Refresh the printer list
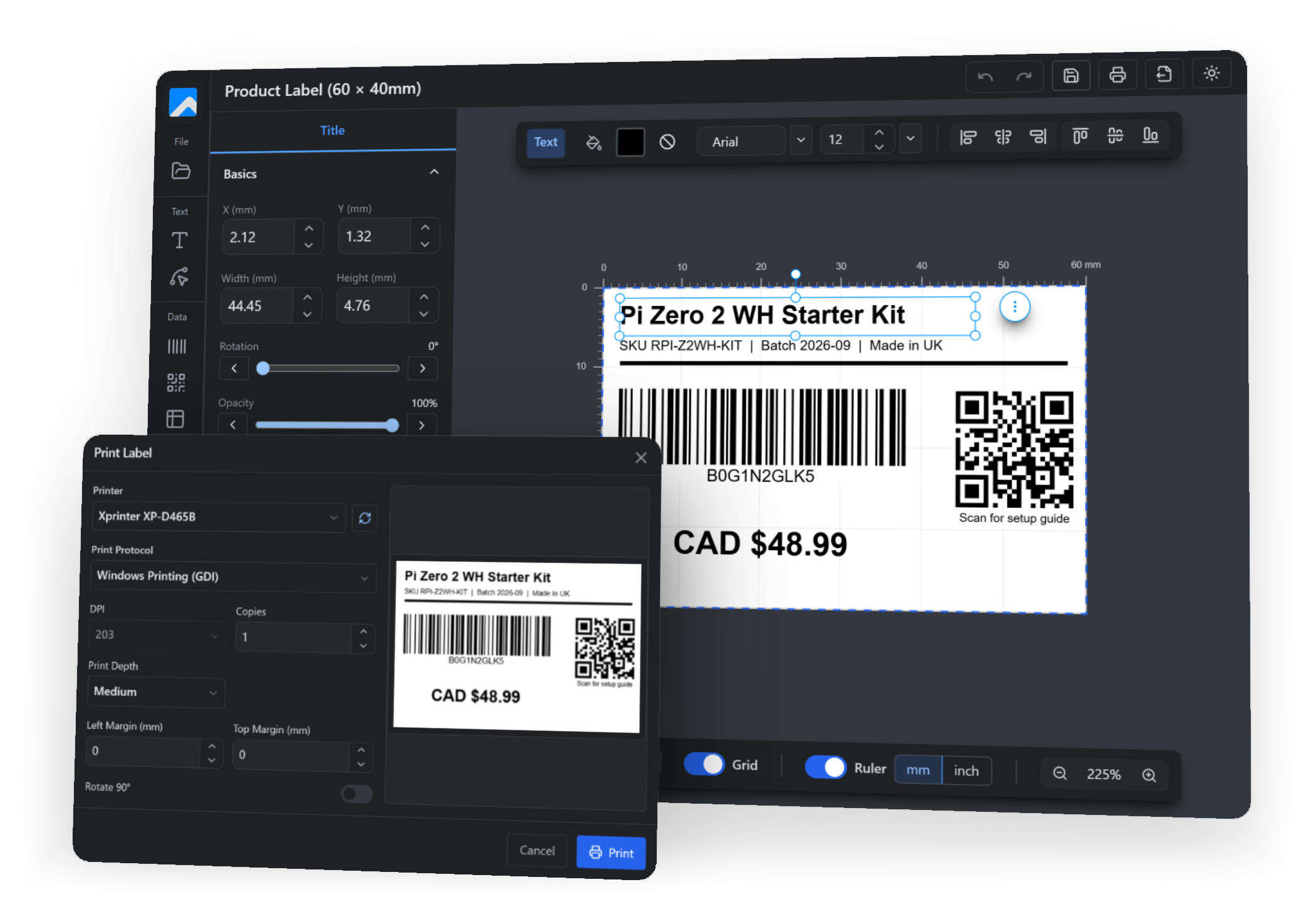Image resolution: width=1316 pixels, height=902 pixels. coord(365,518)
